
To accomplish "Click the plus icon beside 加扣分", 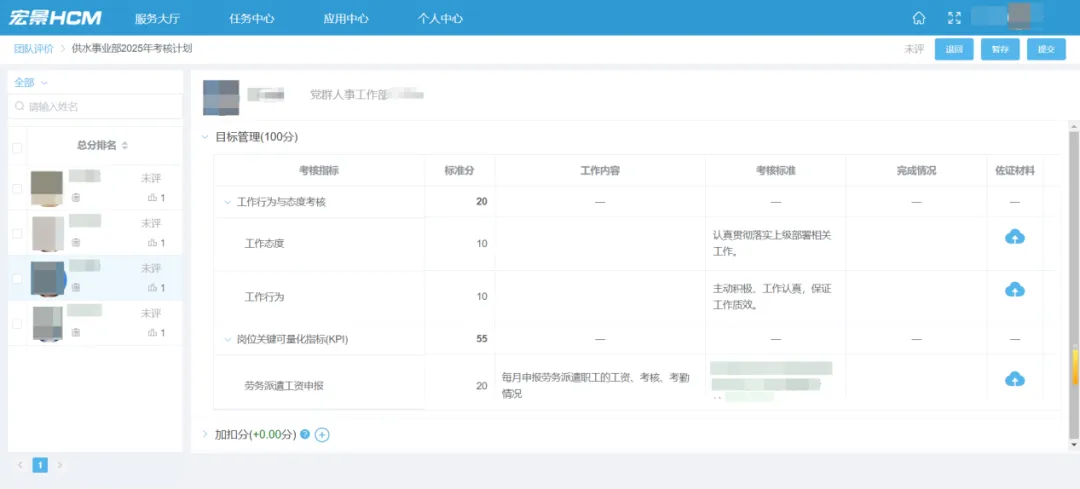I will point(322,435).
